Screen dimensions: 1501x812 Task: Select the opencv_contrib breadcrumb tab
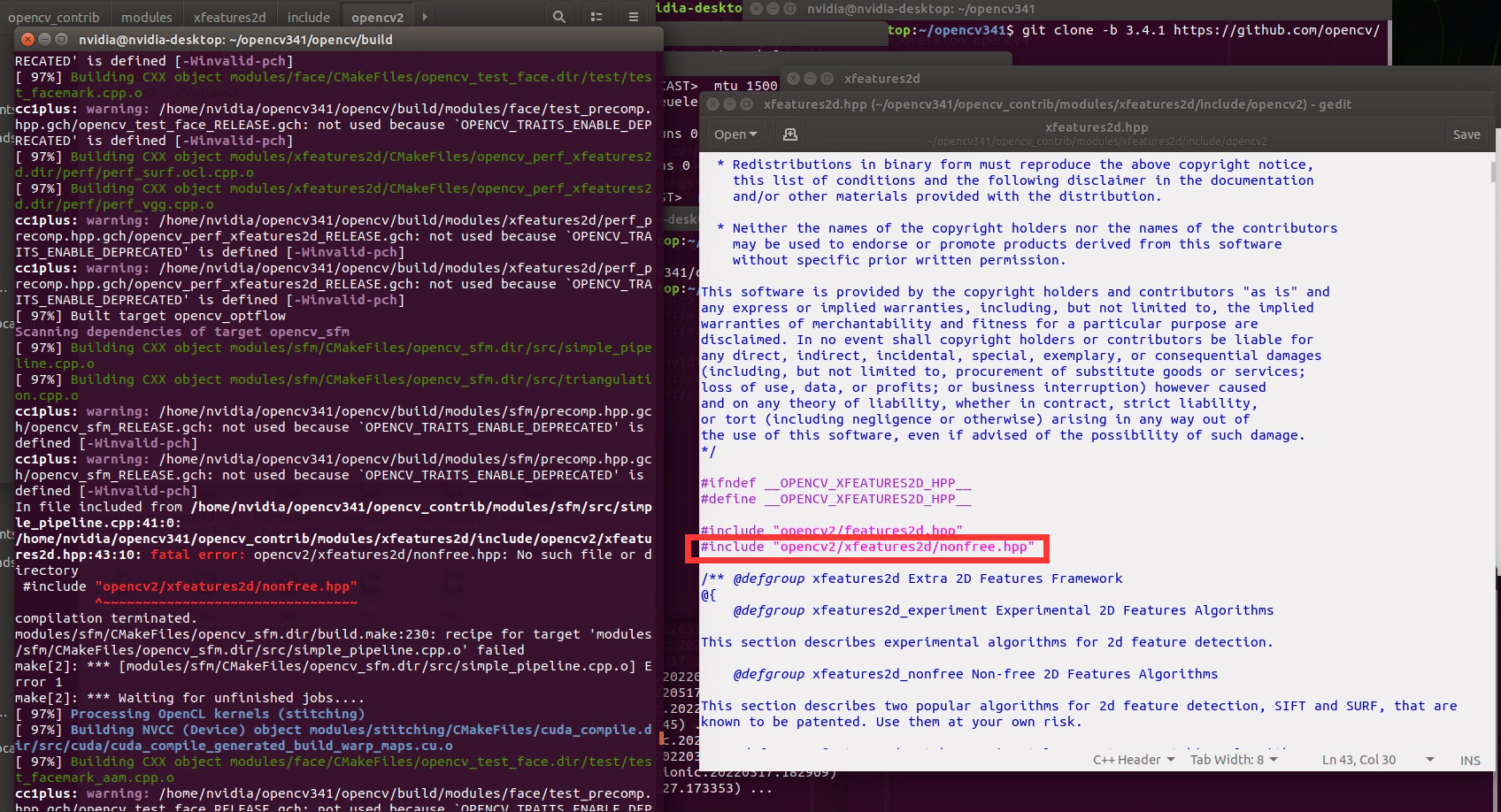55,16
